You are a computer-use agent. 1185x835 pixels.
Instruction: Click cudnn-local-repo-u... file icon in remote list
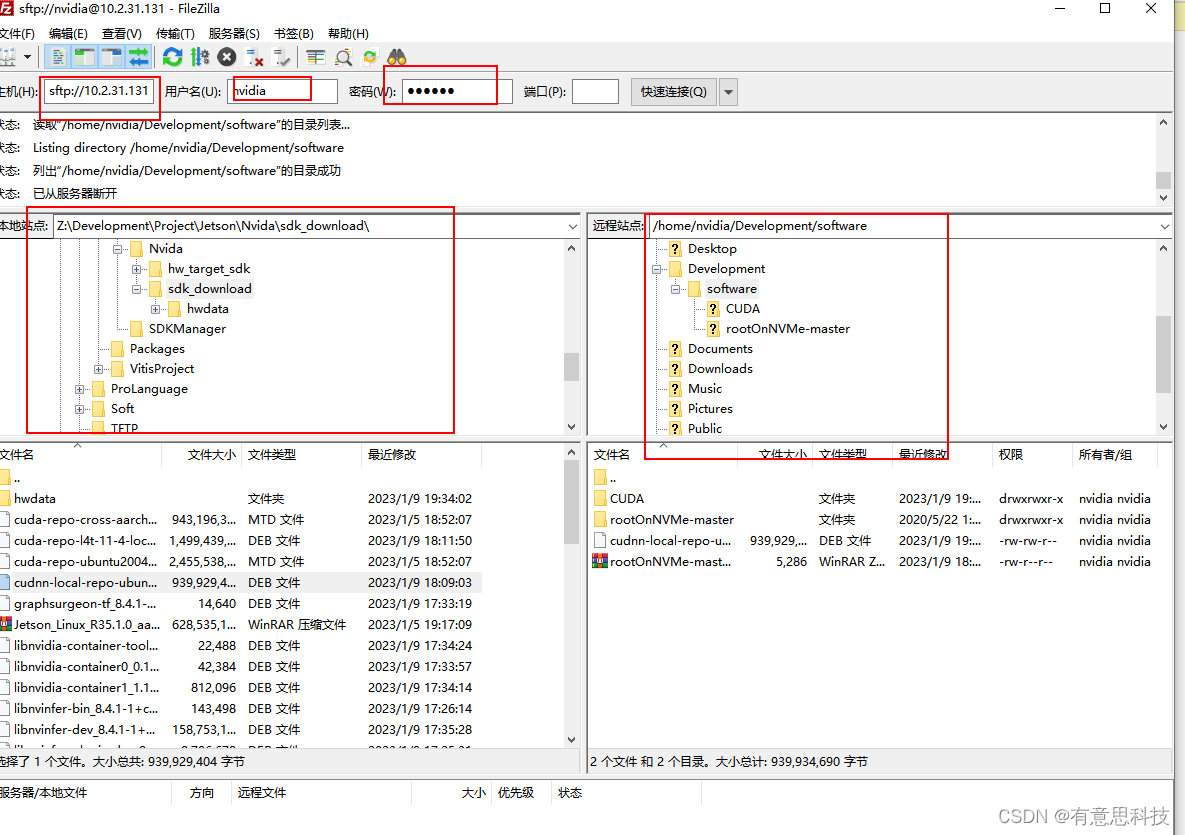601,540
